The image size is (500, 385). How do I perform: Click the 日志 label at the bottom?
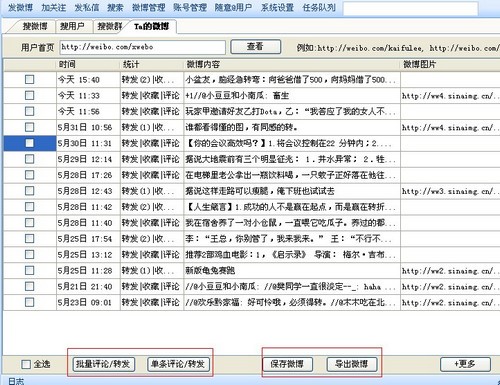point(16,381)
